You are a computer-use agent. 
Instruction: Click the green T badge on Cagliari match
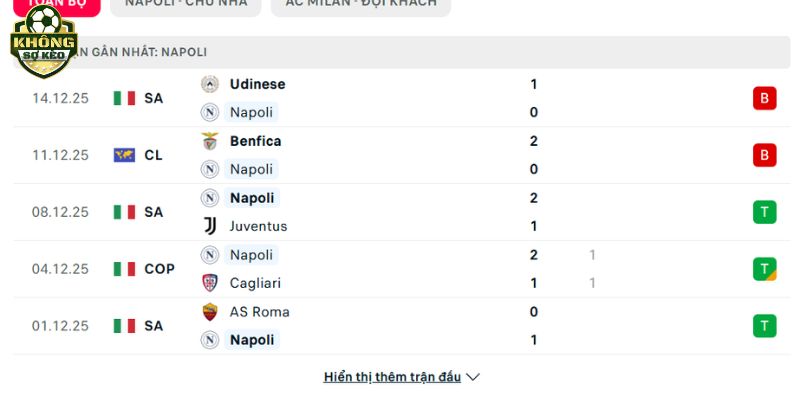tap(765, 269)
